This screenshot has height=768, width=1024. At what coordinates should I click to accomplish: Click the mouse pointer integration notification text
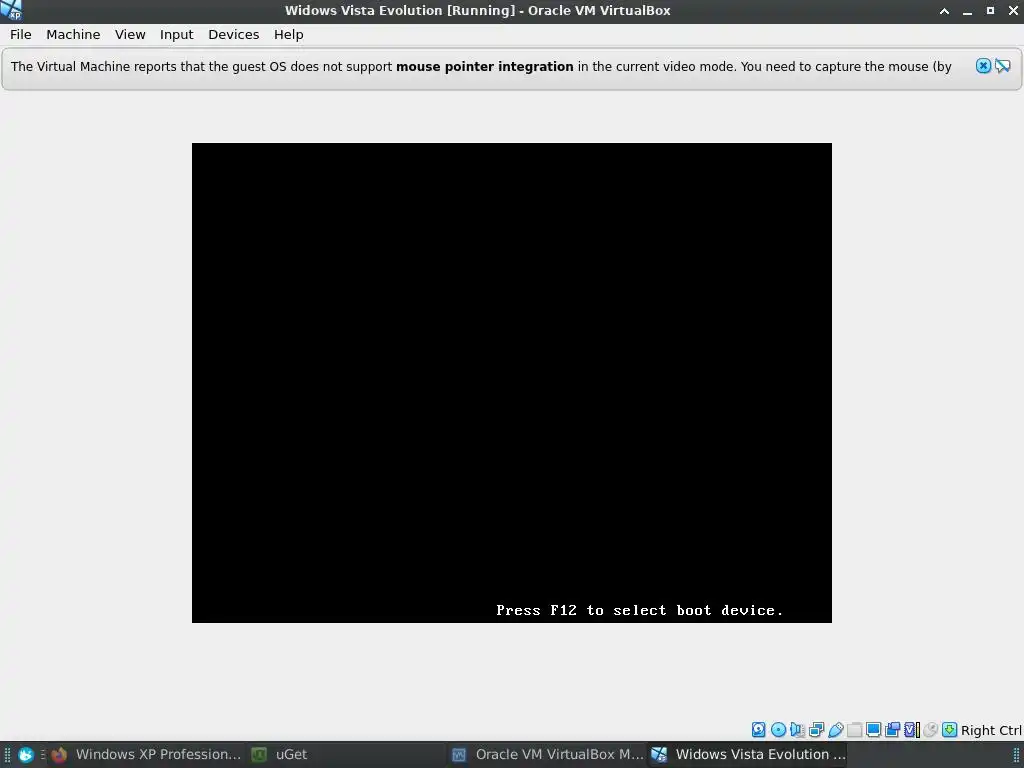[x=481, y=67]
